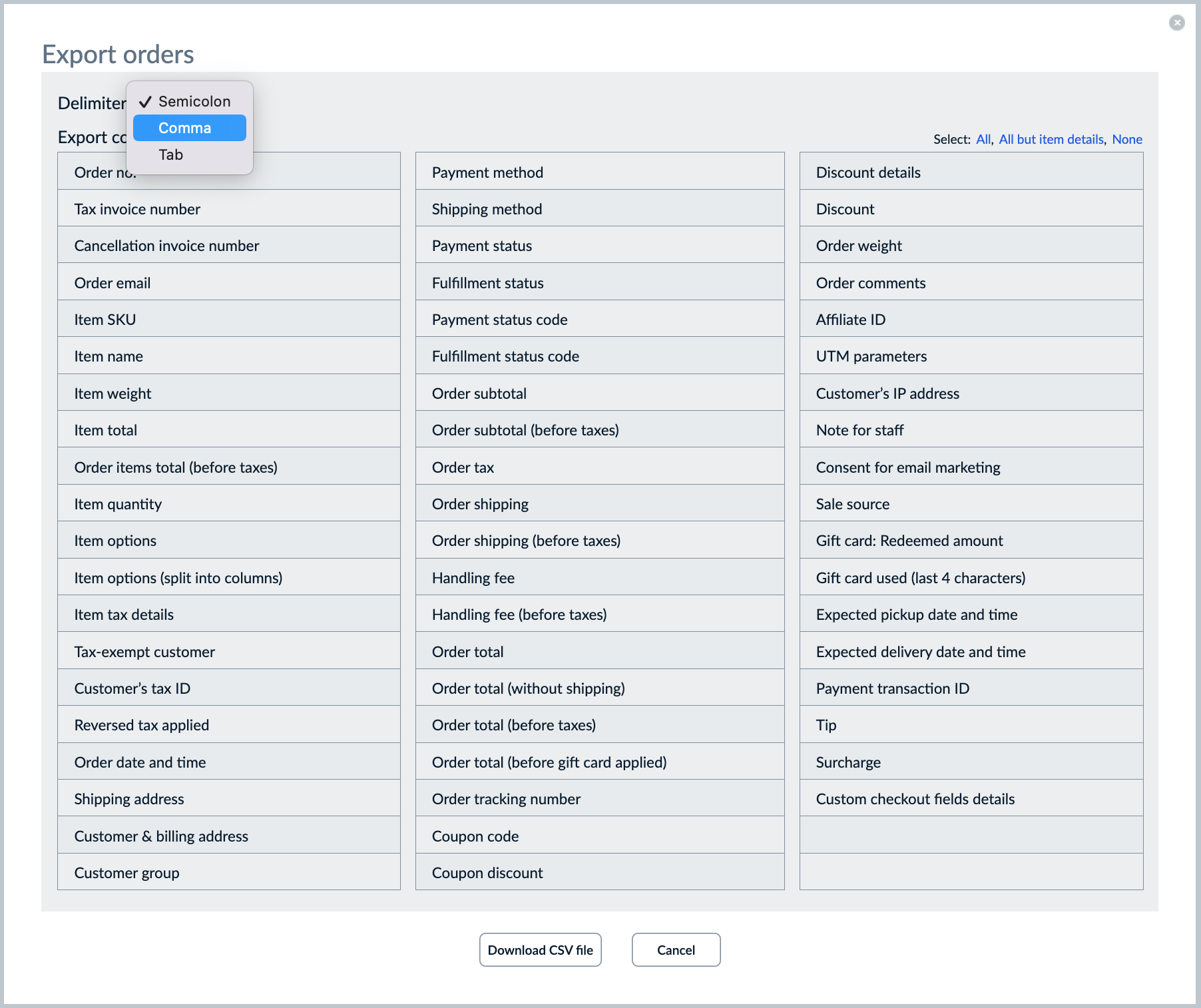Toggle the Payment method column
This screenshot has height=1008, width=1201.
[599, 172]
